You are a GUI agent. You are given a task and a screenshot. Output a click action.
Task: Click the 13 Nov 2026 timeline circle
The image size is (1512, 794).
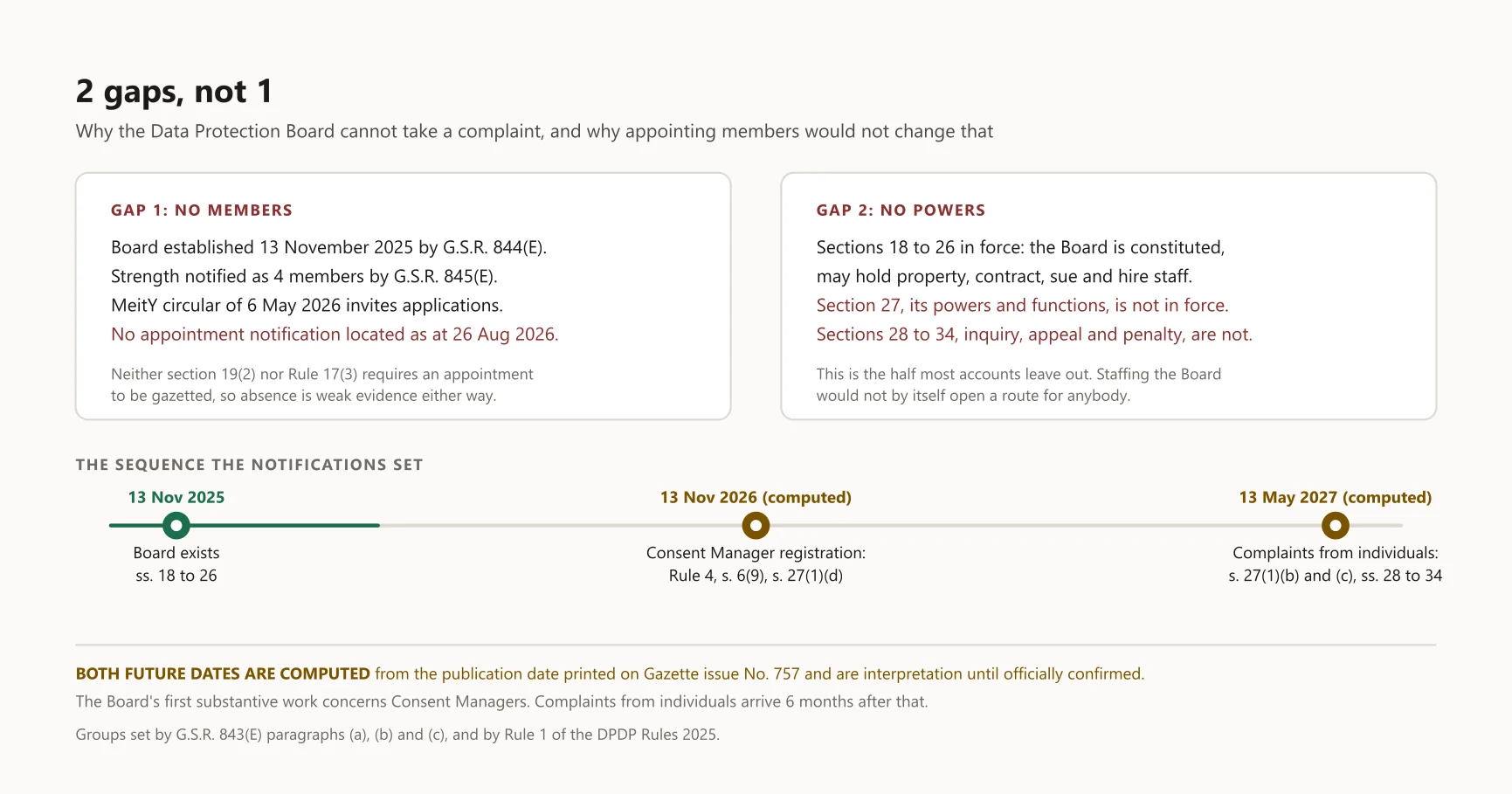(756, 526)
